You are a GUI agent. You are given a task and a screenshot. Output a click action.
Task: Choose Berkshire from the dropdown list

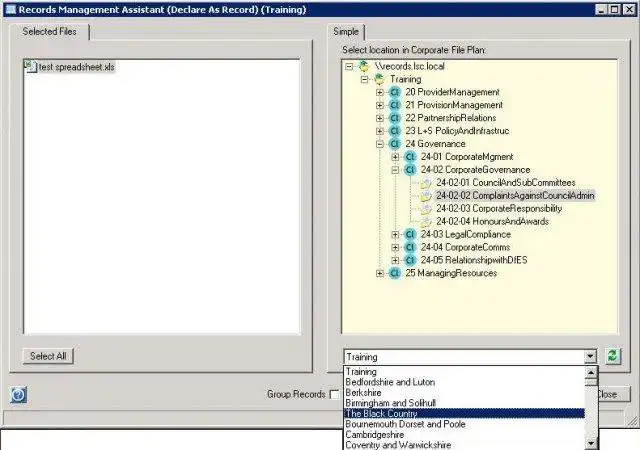coord(464,393)
